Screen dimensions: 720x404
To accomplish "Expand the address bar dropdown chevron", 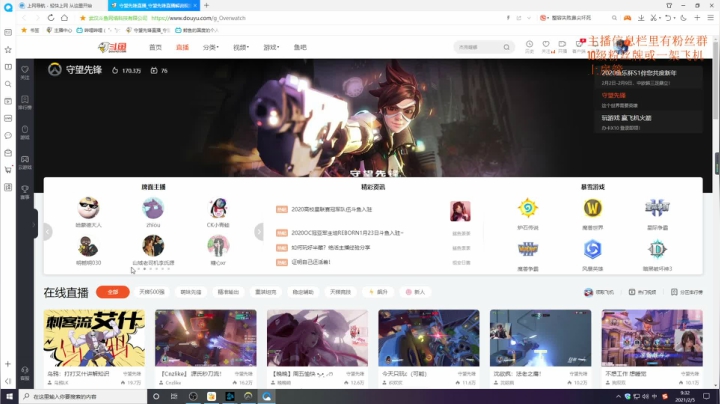I will [x=529, y=18].
